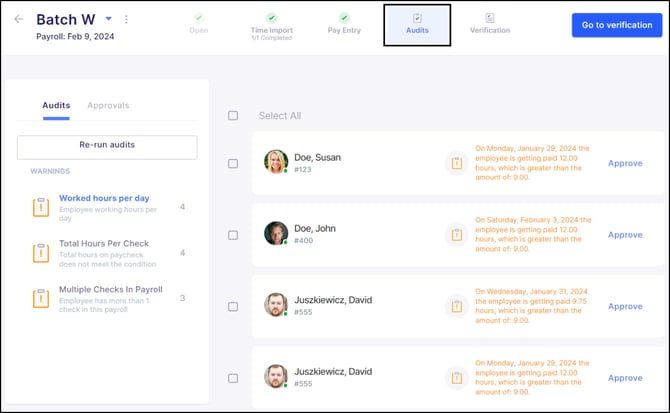Tick the Select All checkbox
The image size is (670, 413).
[x=233, y=116]
